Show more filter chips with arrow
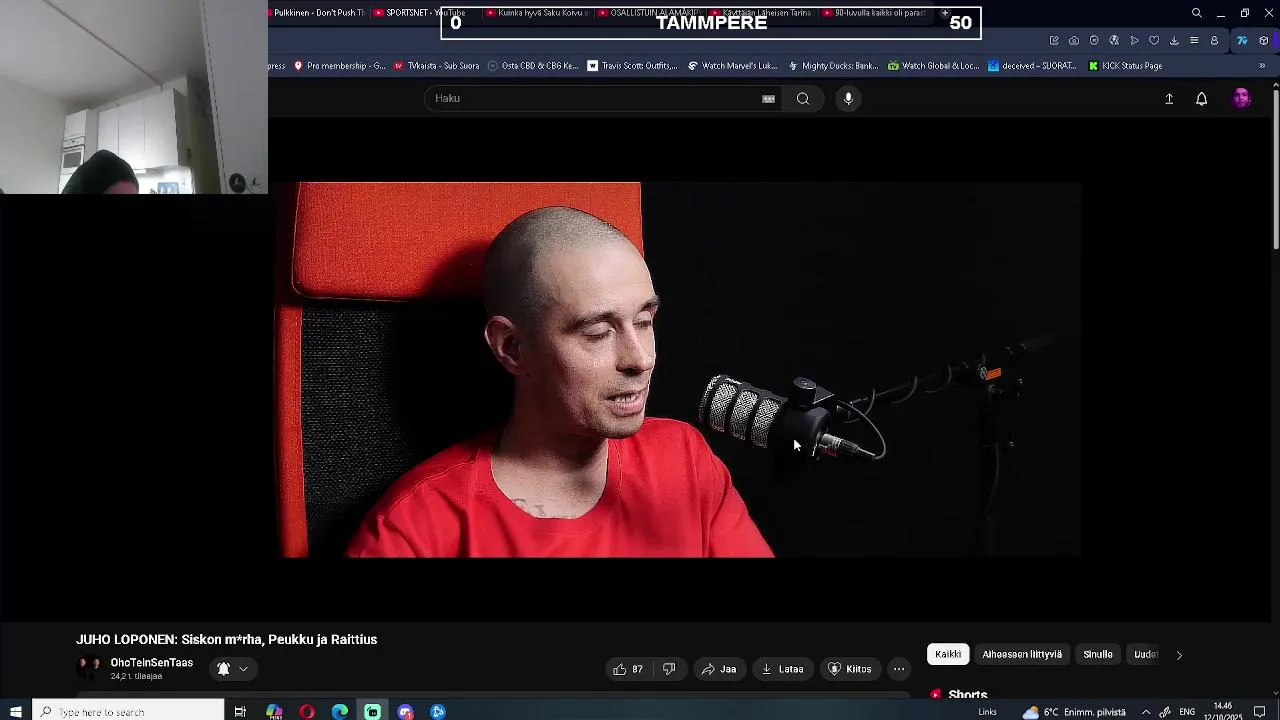Screen dimensions: 1280x720 (x=1179, y=655)
